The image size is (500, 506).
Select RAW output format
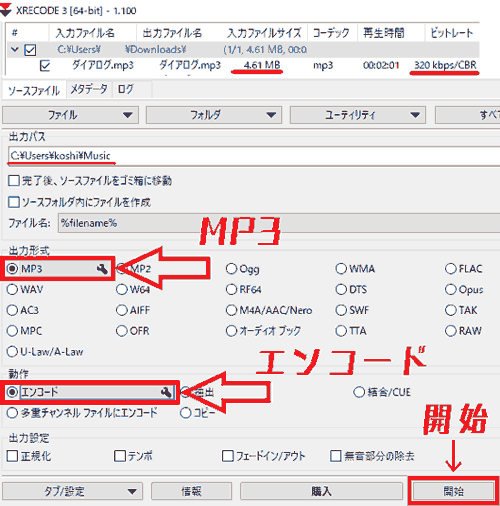[450, 331]
